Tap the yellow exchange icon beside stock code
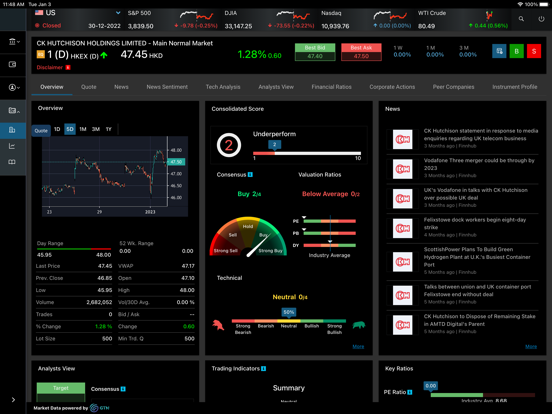The height and width of the screenshot is (414, 552). (40, 55)
